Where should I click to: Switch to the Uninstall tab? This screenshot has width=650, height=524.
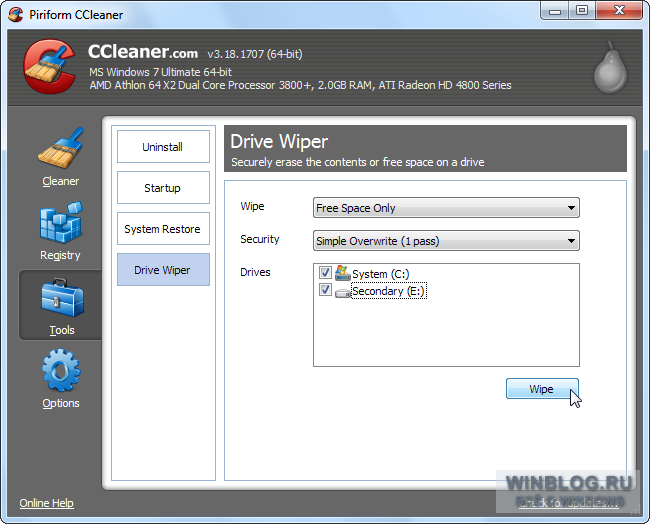163,147
